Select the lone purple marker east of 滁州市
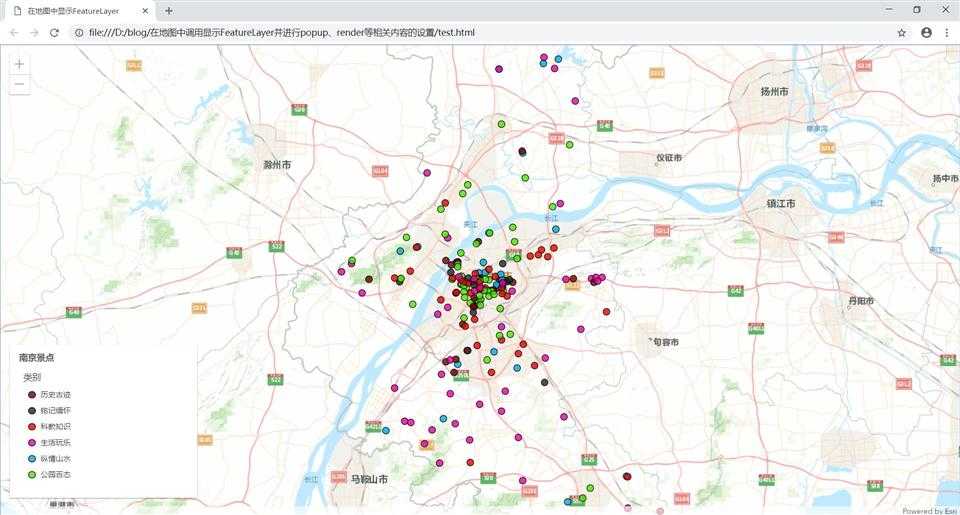Screen dimensions: 960x515 [427, 173]
